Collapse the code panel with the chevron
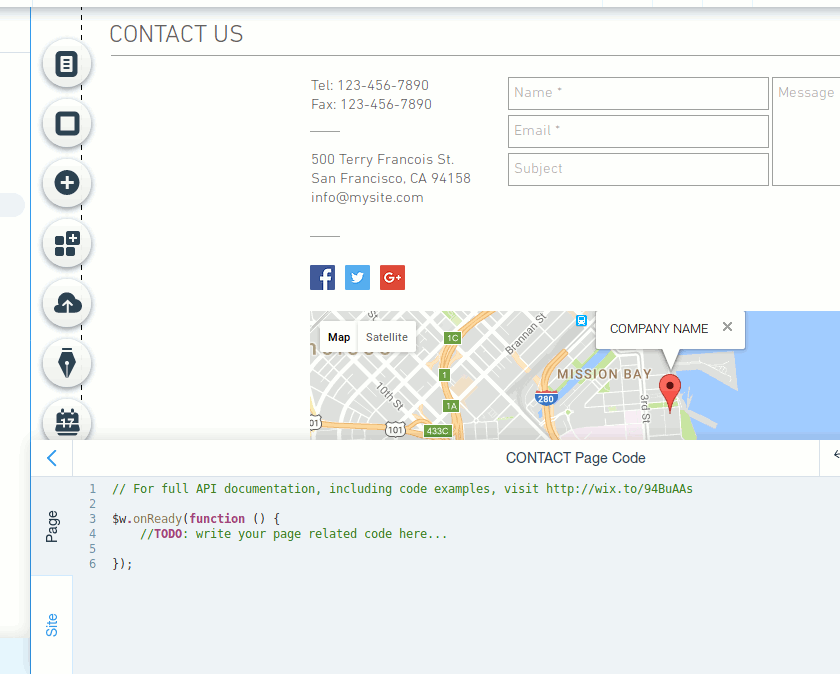 click(x=51, y=457)
